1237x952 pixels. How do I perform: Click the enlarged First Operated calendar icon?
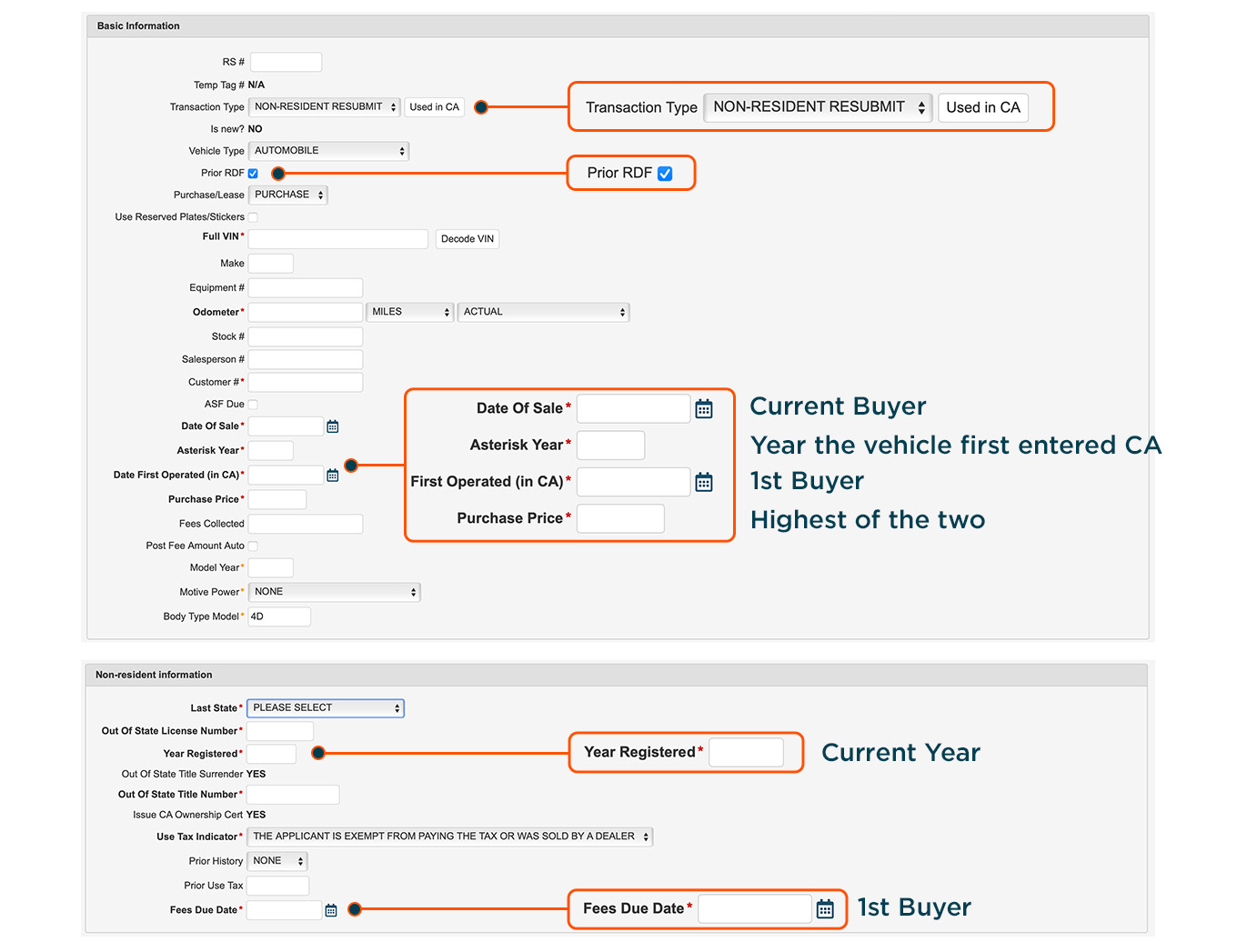point(704,482)
